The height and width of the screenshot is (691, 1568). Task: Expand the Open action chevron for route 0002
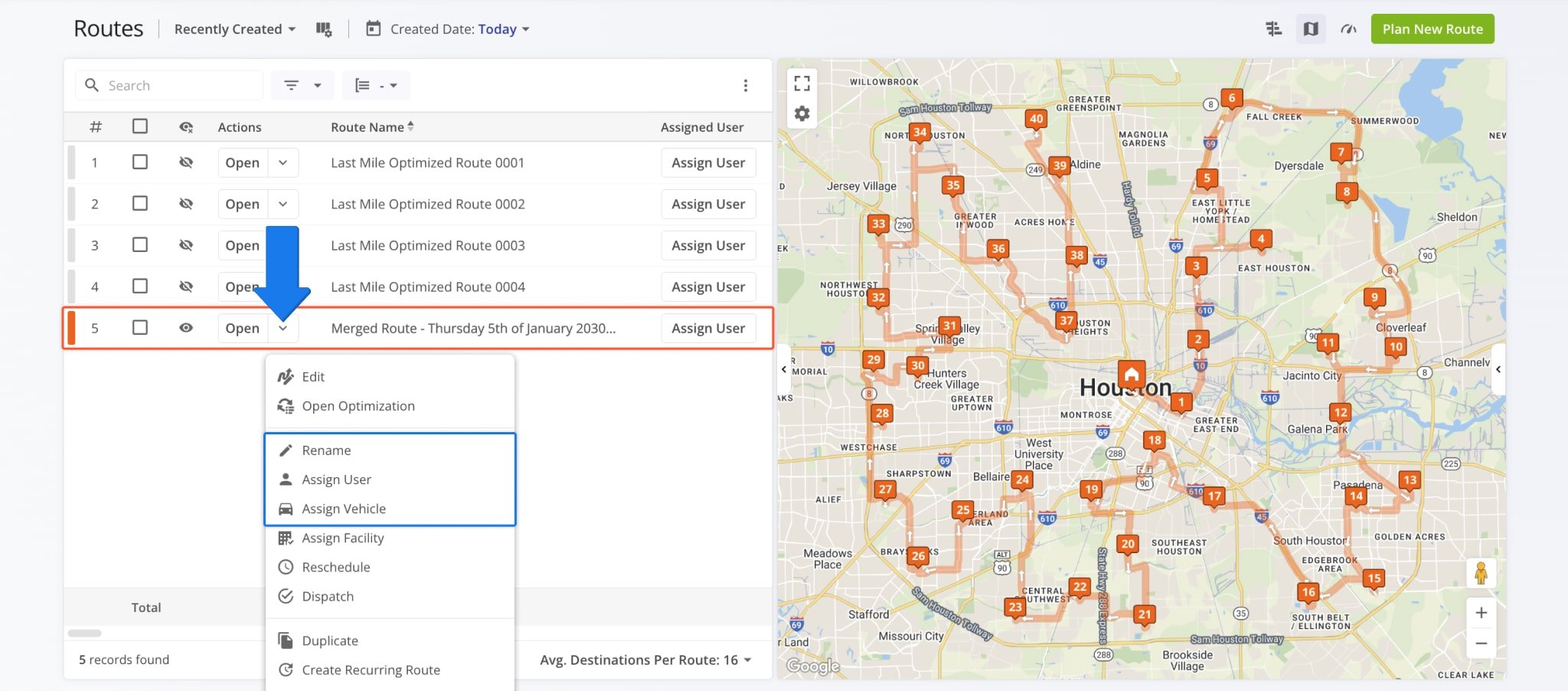coord(283,204)
